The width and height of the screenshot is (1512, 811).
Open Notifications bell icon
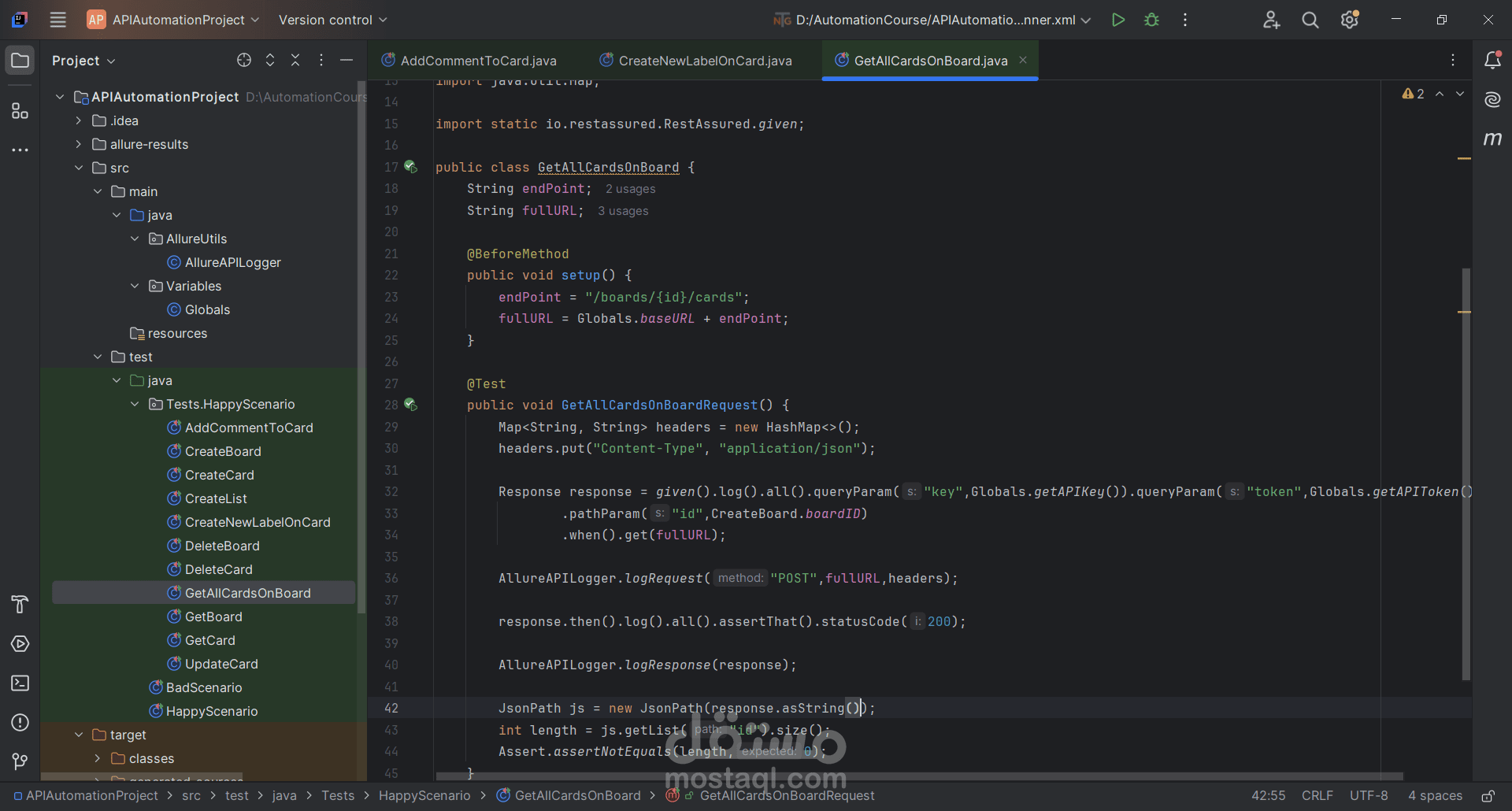point(1492,60)
